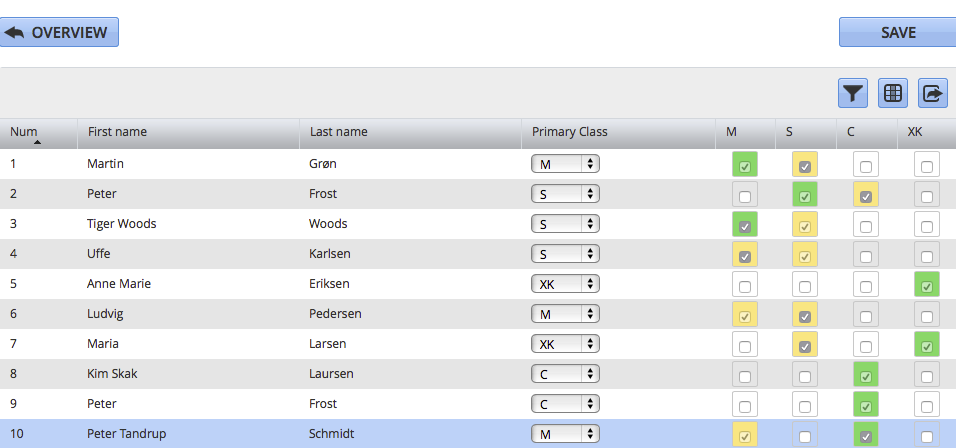956x448 pixels.
Task: Open the filter funnel icon
Action: click(x=852, y=93)
